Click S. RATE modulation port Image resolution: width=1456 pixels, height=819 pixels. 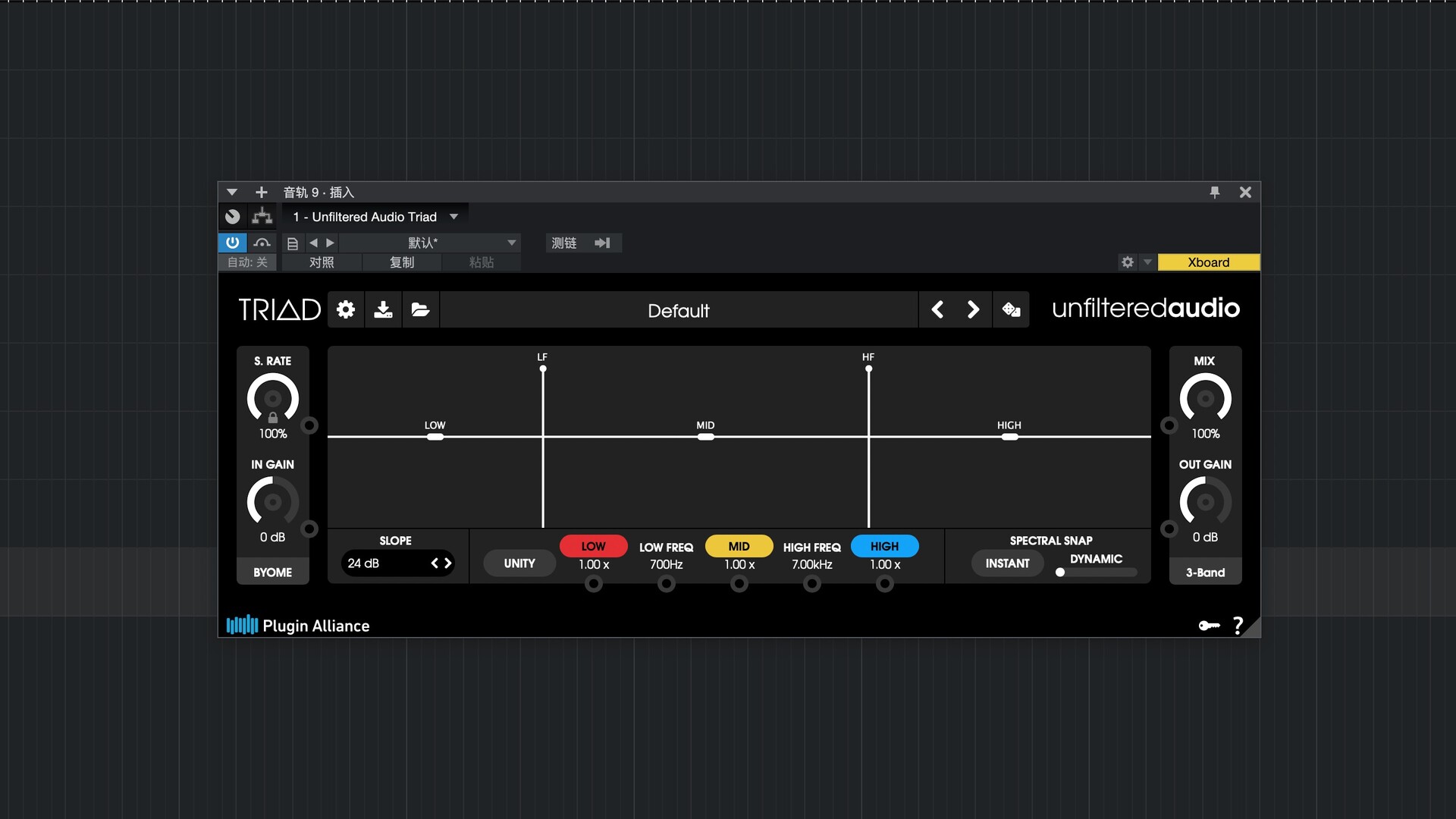pyautogui.click(x=309, y=425)
